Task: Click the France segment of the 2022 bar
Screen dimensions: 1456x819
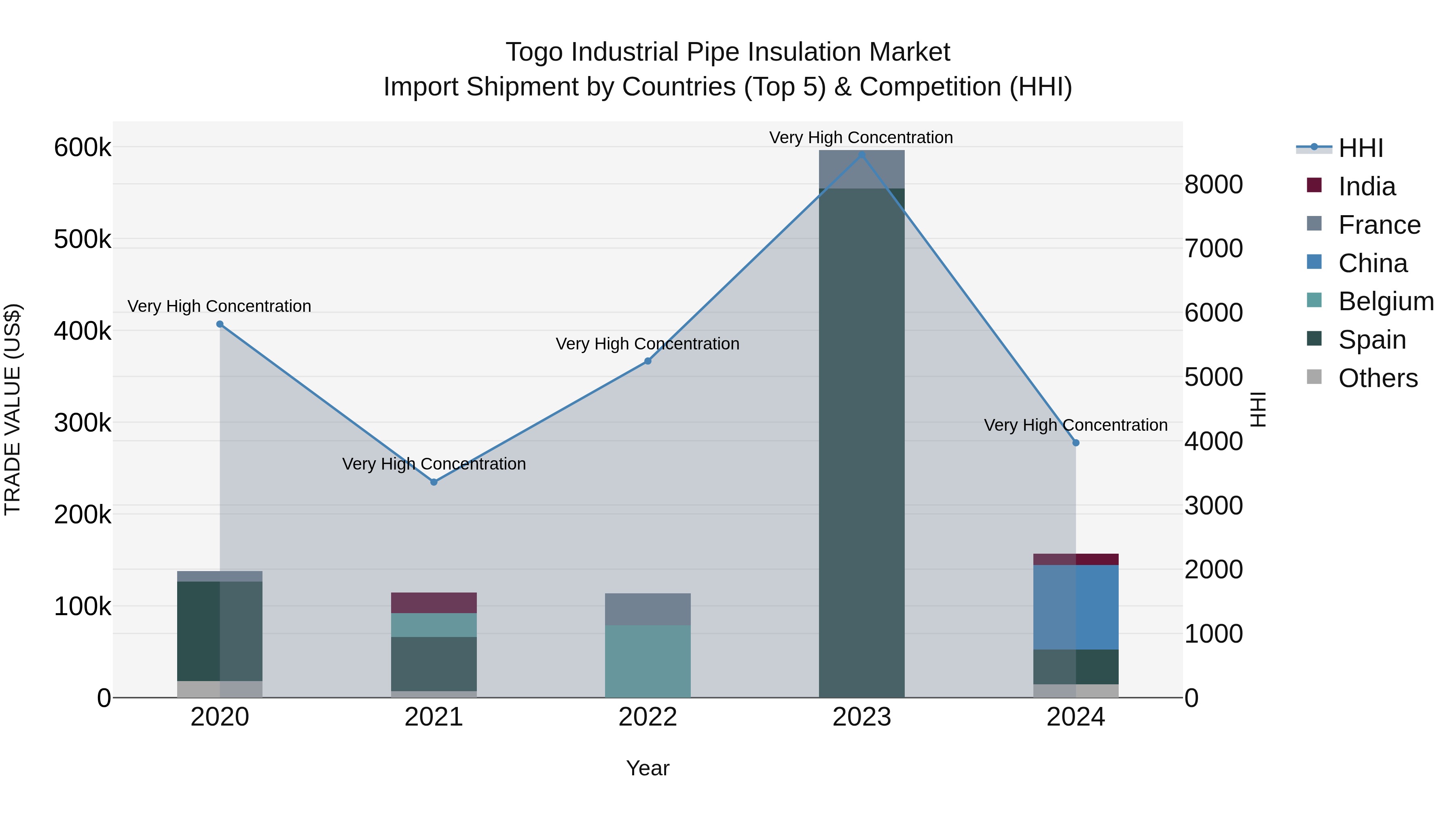Action: click(648, 609)
